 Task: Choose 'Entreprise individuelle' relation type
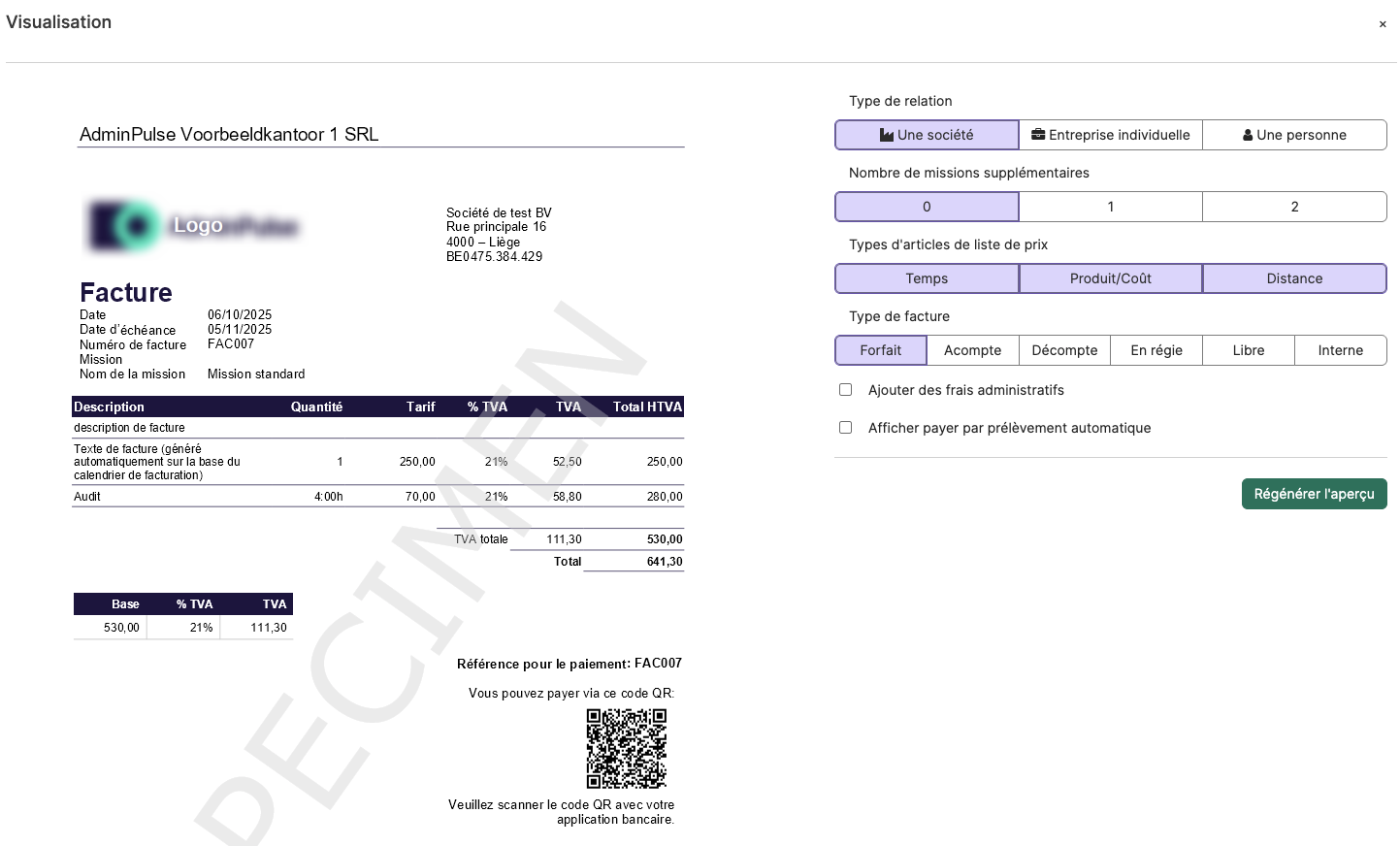(1111, 135)
